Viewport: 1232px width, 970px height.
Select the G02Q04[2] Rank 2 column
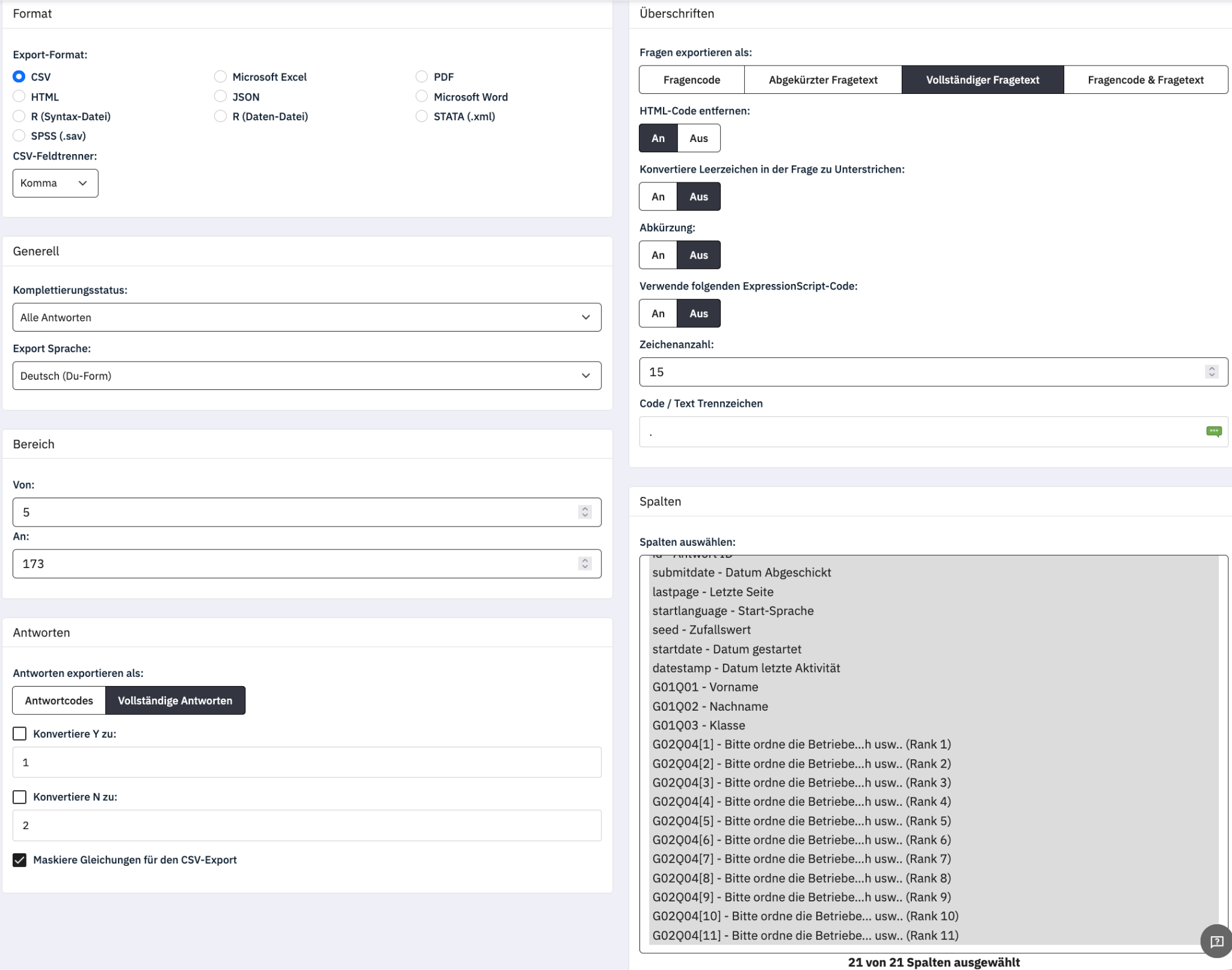934,764
